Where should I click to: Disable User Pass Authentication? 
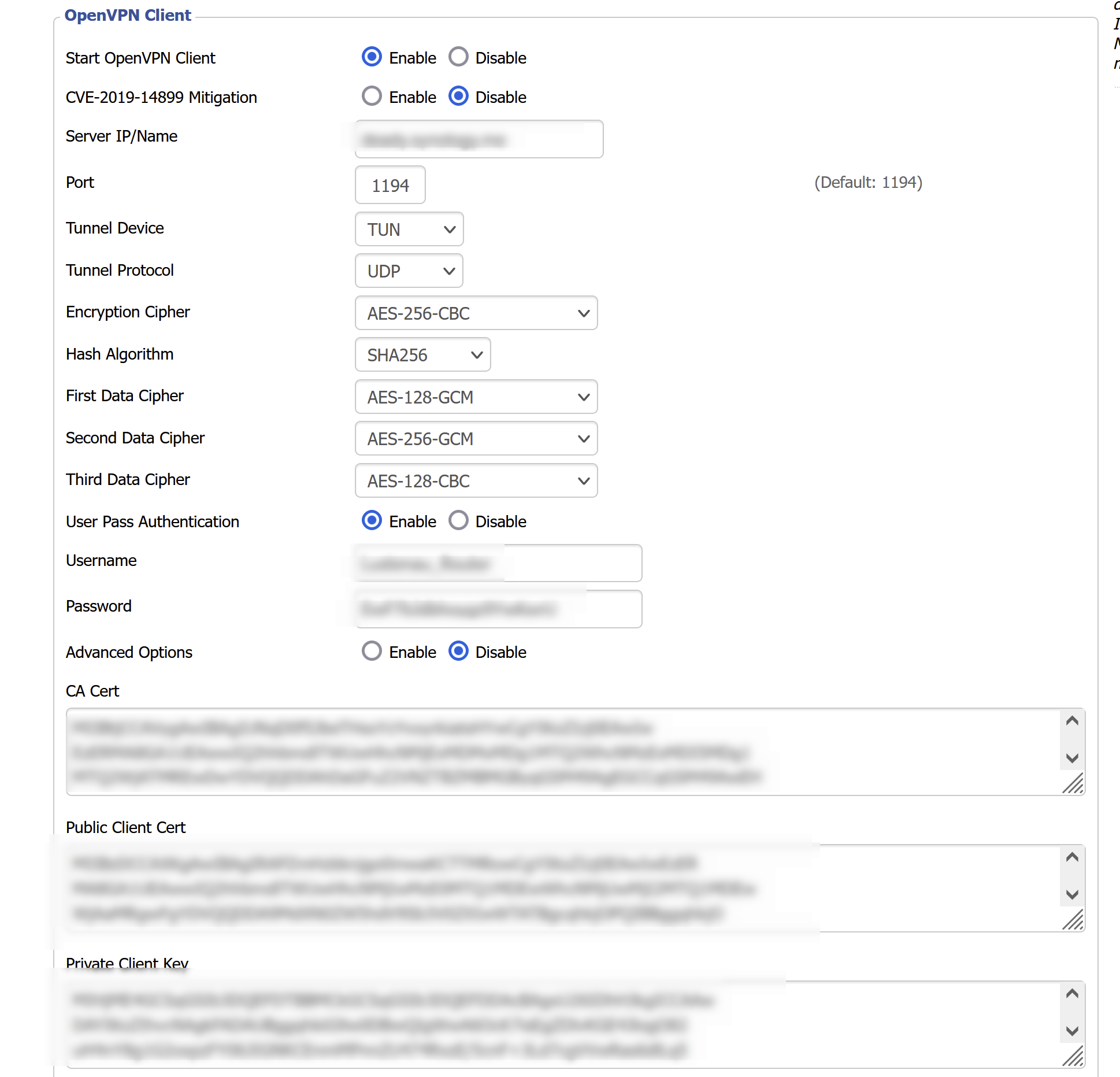(x=458, y=520)
